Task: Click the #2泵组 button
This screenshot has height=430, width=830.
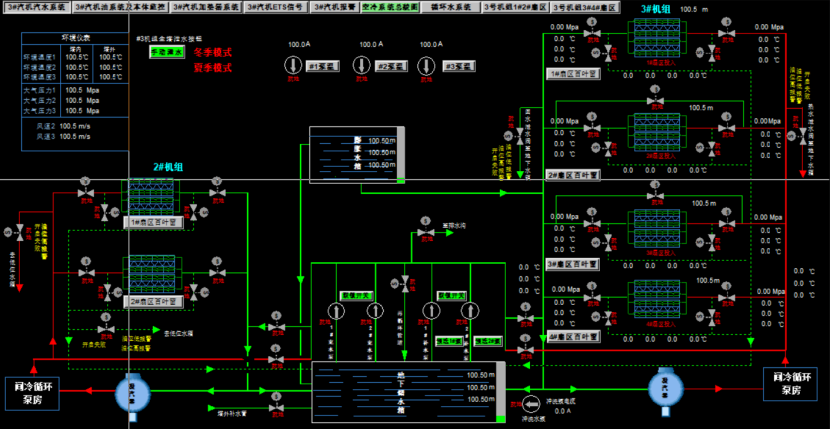Action: (x=391, y=67)
